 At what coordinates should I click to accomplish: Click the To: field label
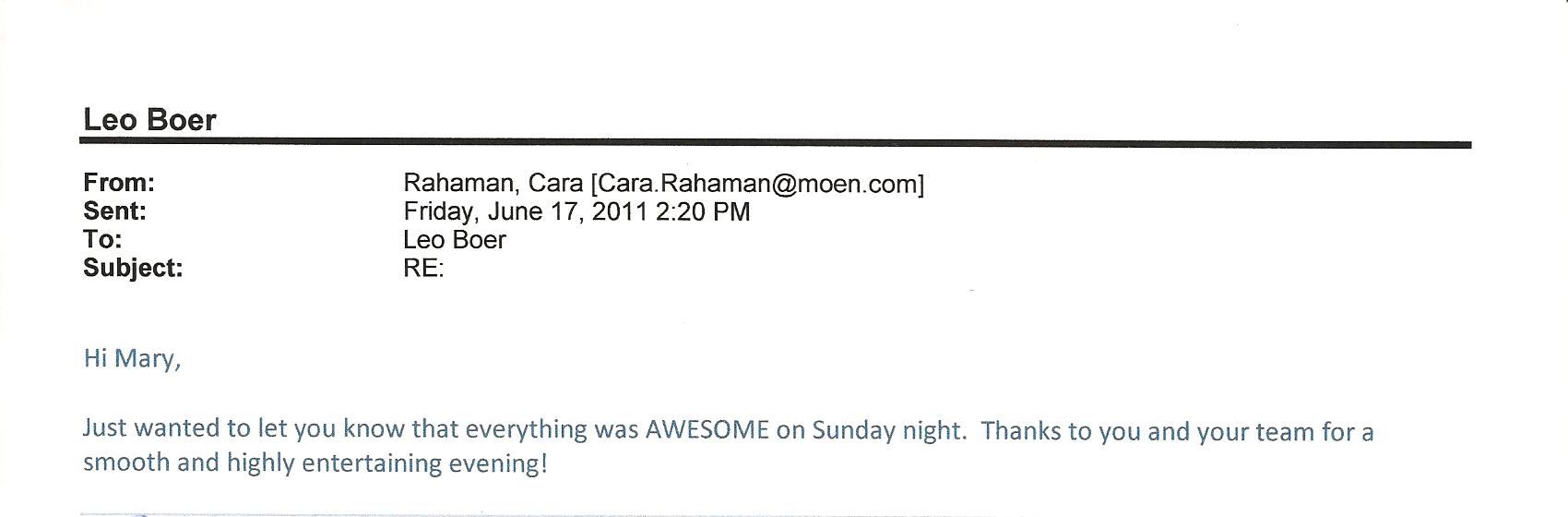pyautogui.click(x=102, y=240)
